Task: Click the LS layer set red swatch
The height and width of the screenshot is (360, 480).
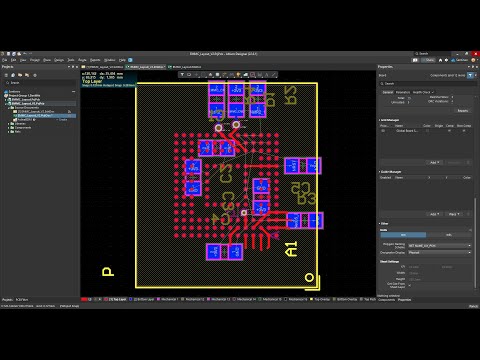Action: coord(84,299)
